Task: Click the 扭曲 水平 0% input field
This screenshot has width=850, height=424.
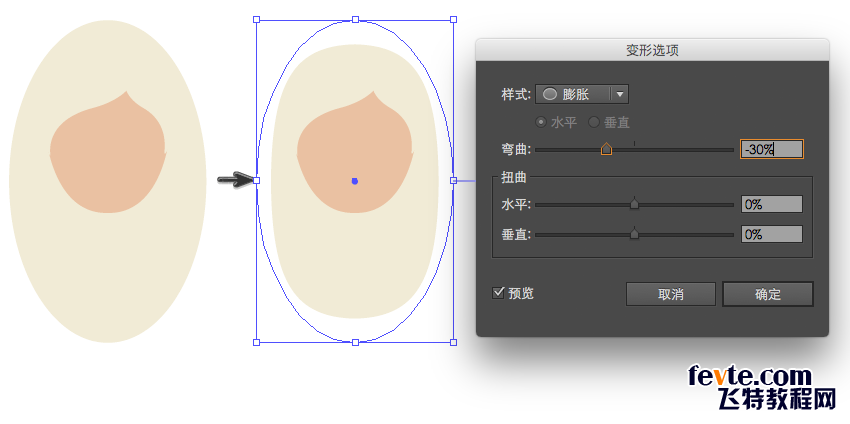Action: click(x=771, y=204)
